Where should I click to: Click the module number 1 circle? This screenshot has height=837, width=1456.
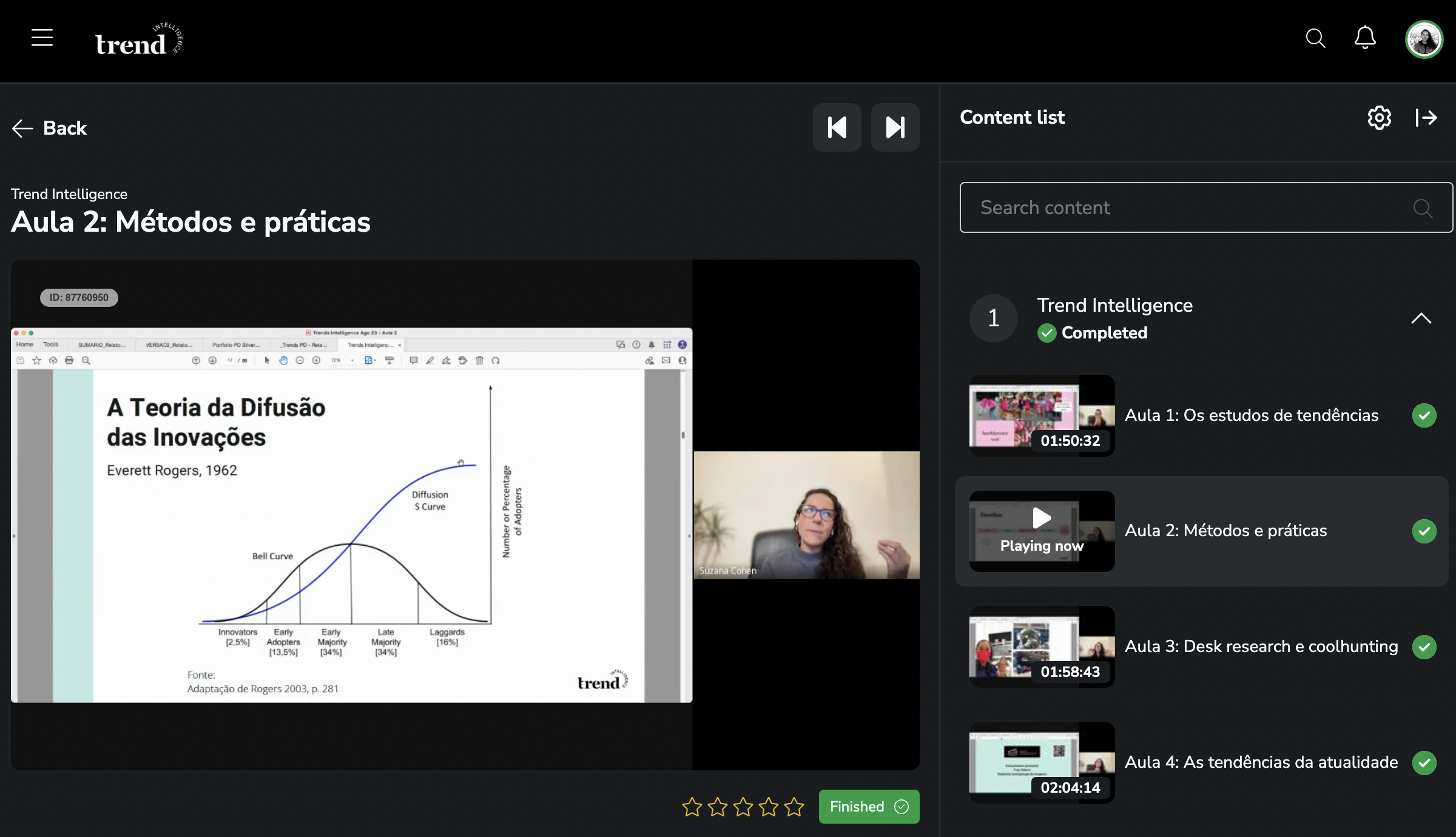993,318
